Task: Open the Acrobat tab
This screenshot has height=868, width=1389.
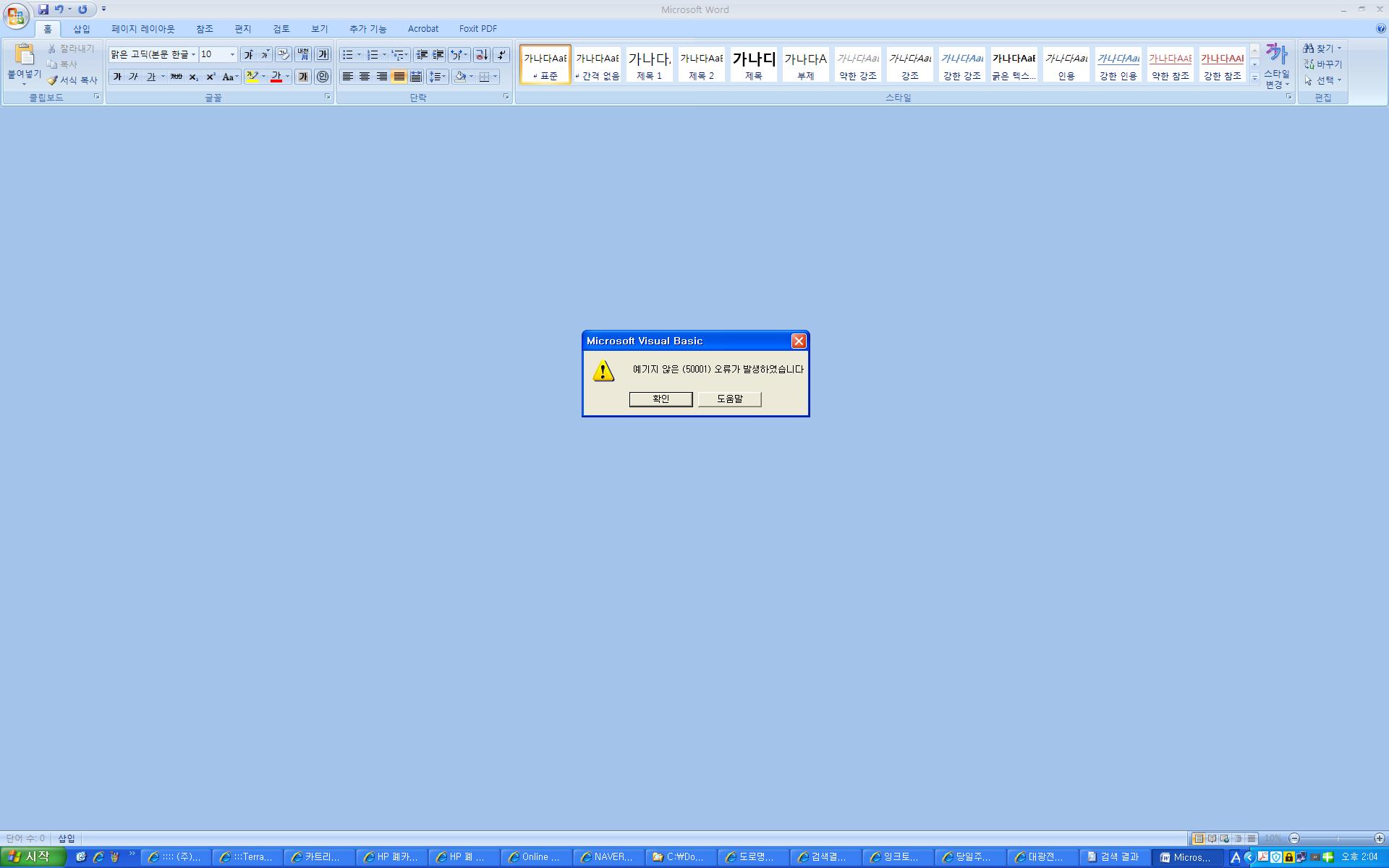Action: [x=423, y=29]
